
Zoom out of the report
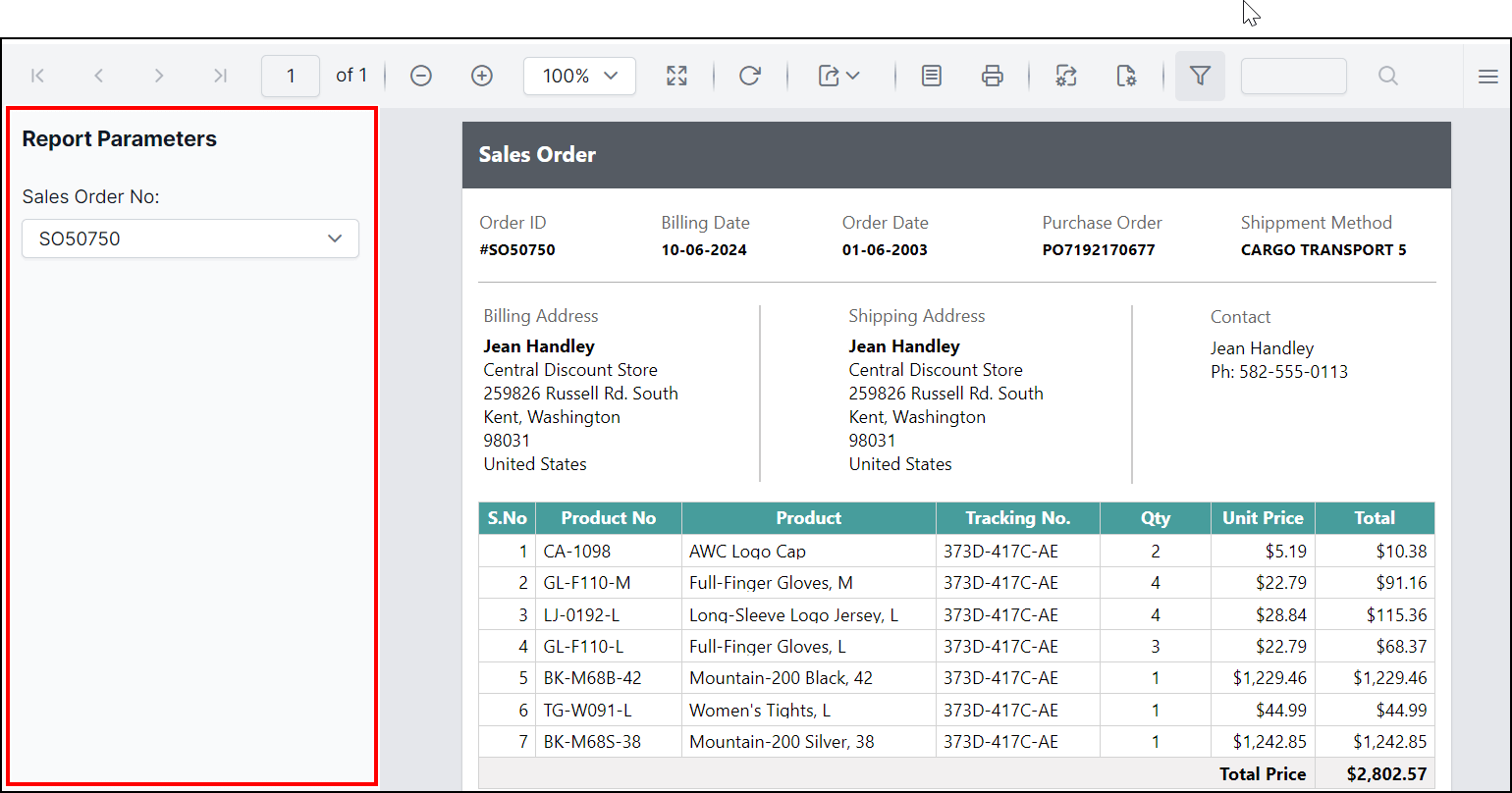point(420,76)
